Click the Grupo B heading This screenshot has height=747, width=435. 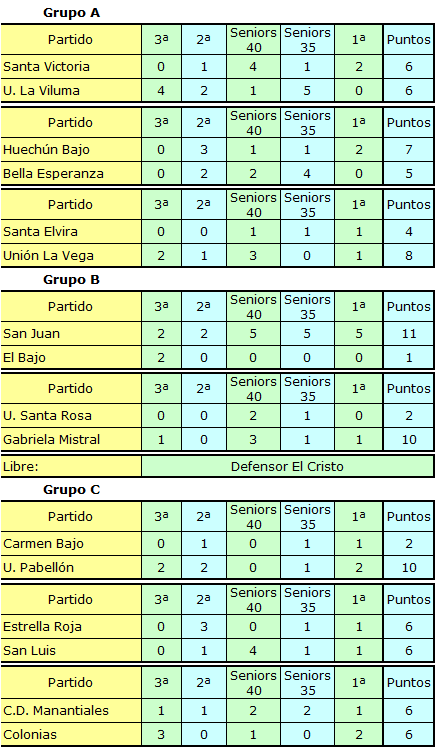point(71,280)
